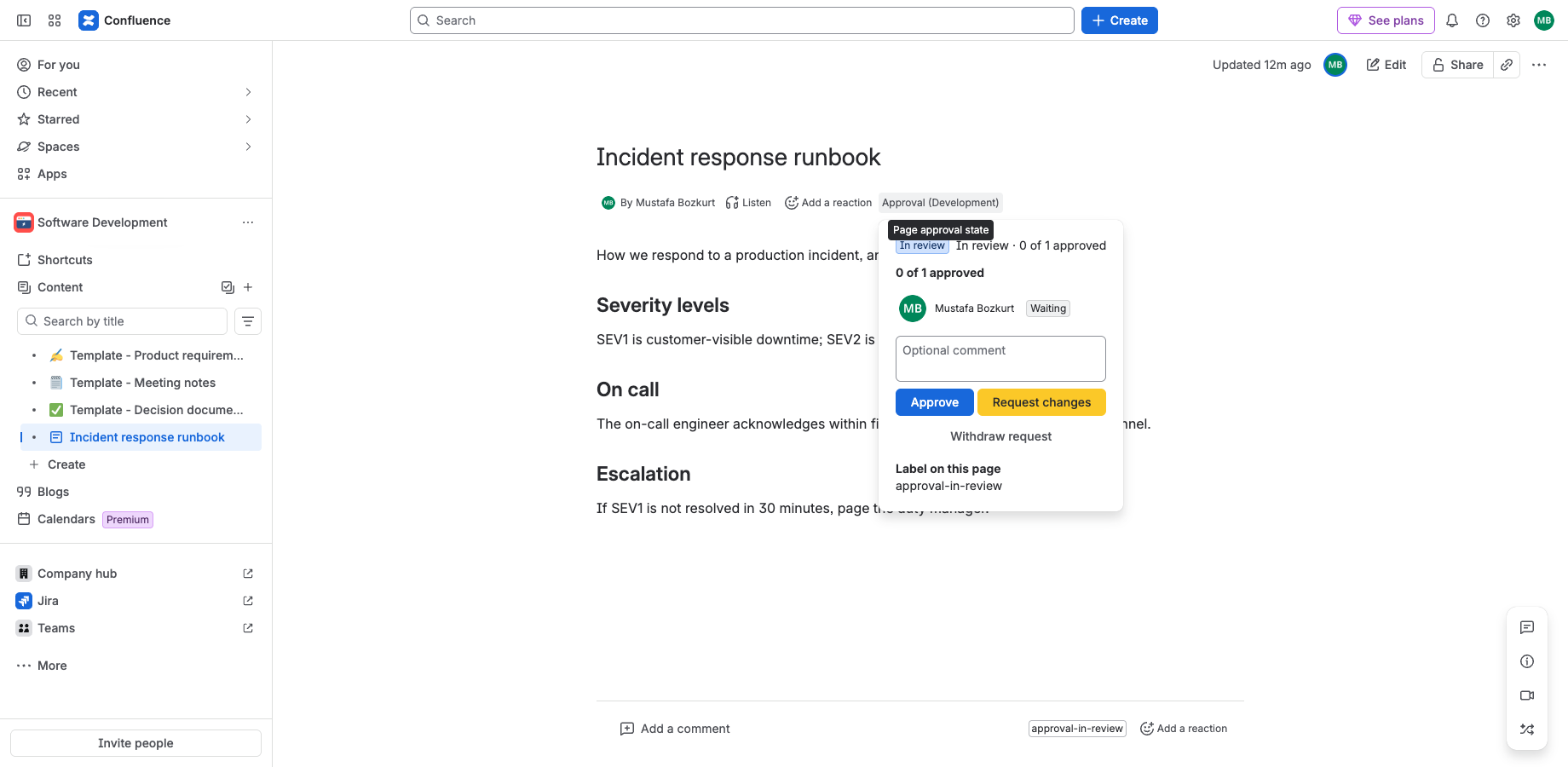
Task: Click Invite people button
Action: [136, 743]
